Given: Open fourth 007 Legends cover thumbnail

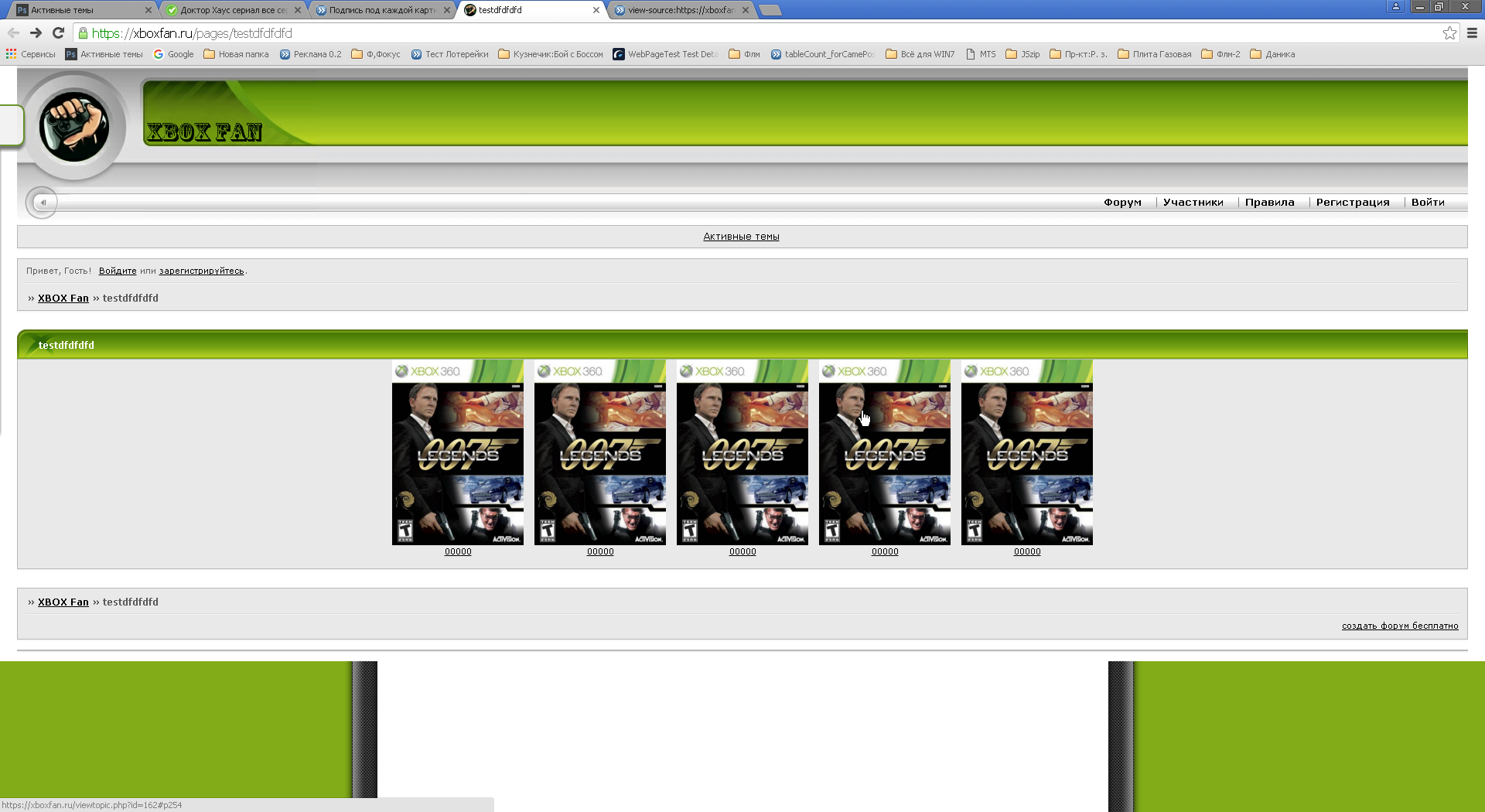Looking at the screenshot, I should pyautogui.click(x=885, y=452).
